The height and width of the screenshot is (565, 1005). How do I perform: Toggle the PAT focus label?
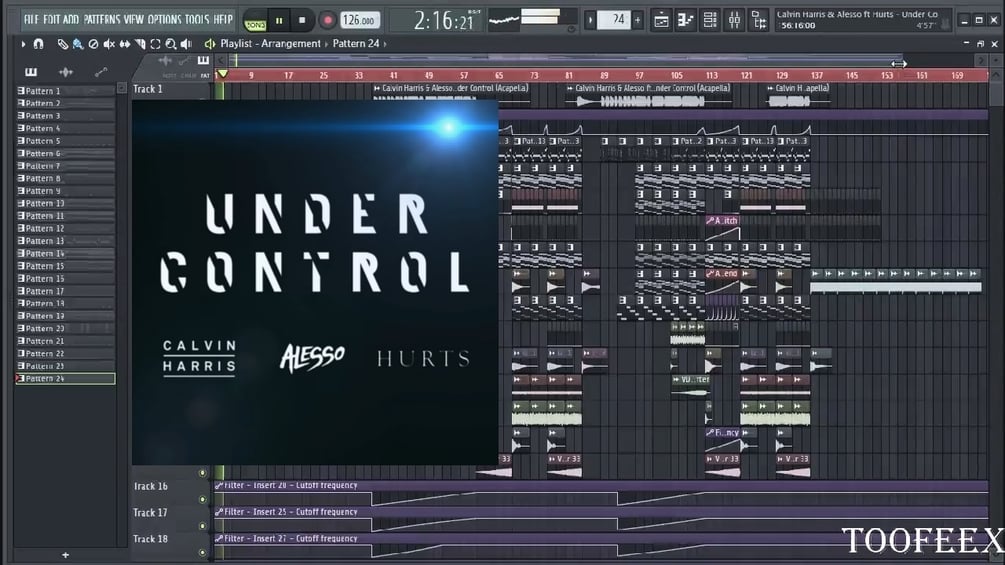point(205,76)
